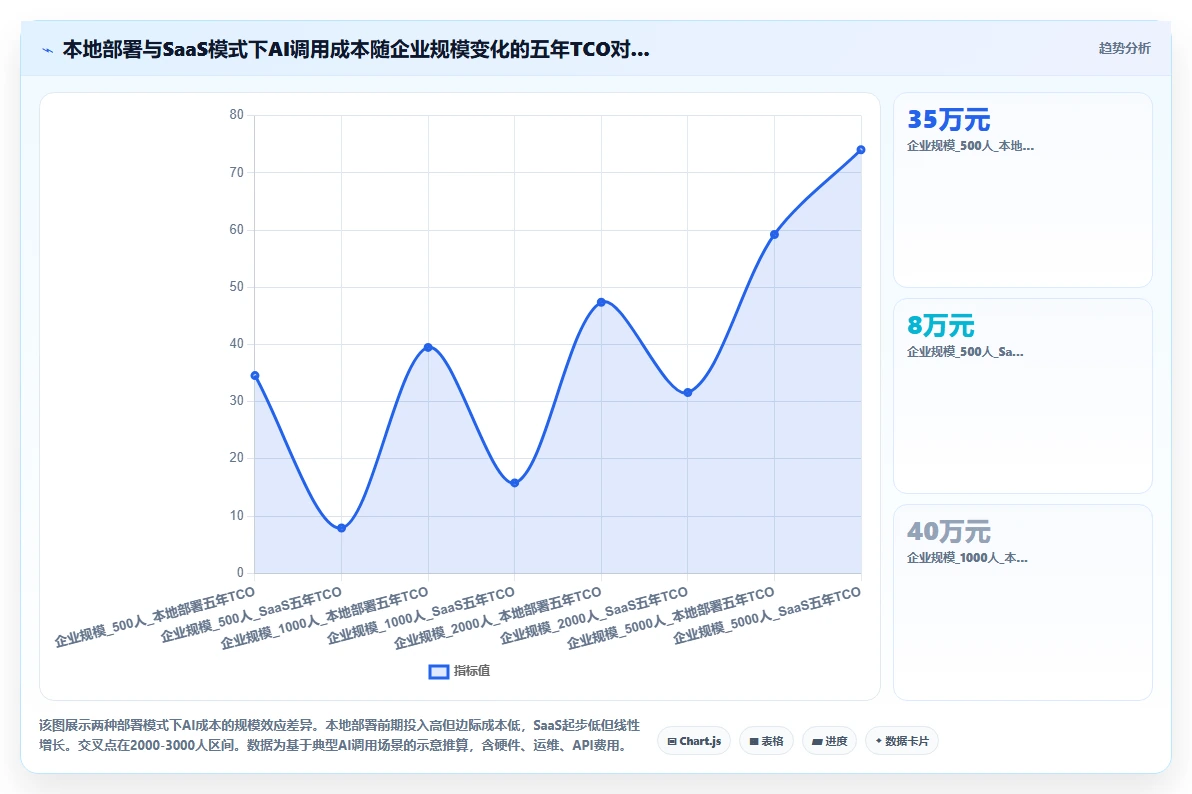Click the 指标值 legend label

[x=472, y=671]
